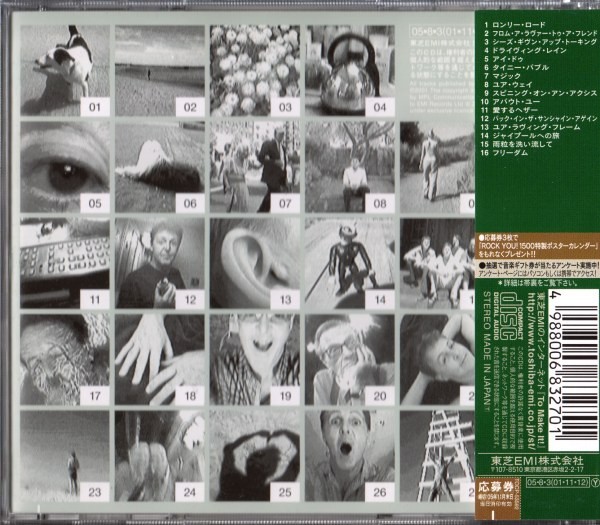The height and width of the screenshot is (525, 600).
Task: Open the beach landscape photo 02
Action: point(160,70)
